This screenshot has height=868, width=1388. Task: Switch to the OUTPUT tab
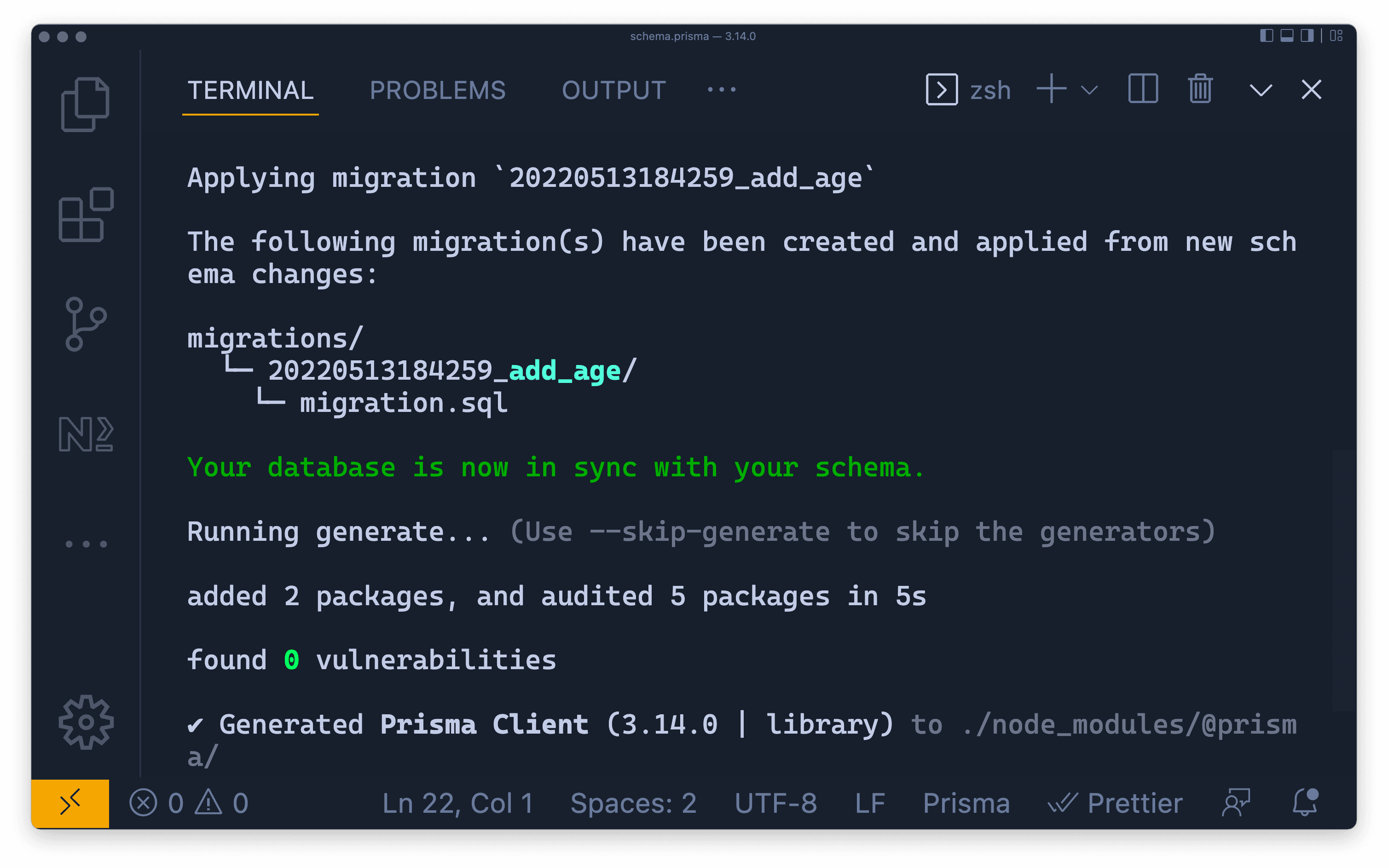click(613, 90)
